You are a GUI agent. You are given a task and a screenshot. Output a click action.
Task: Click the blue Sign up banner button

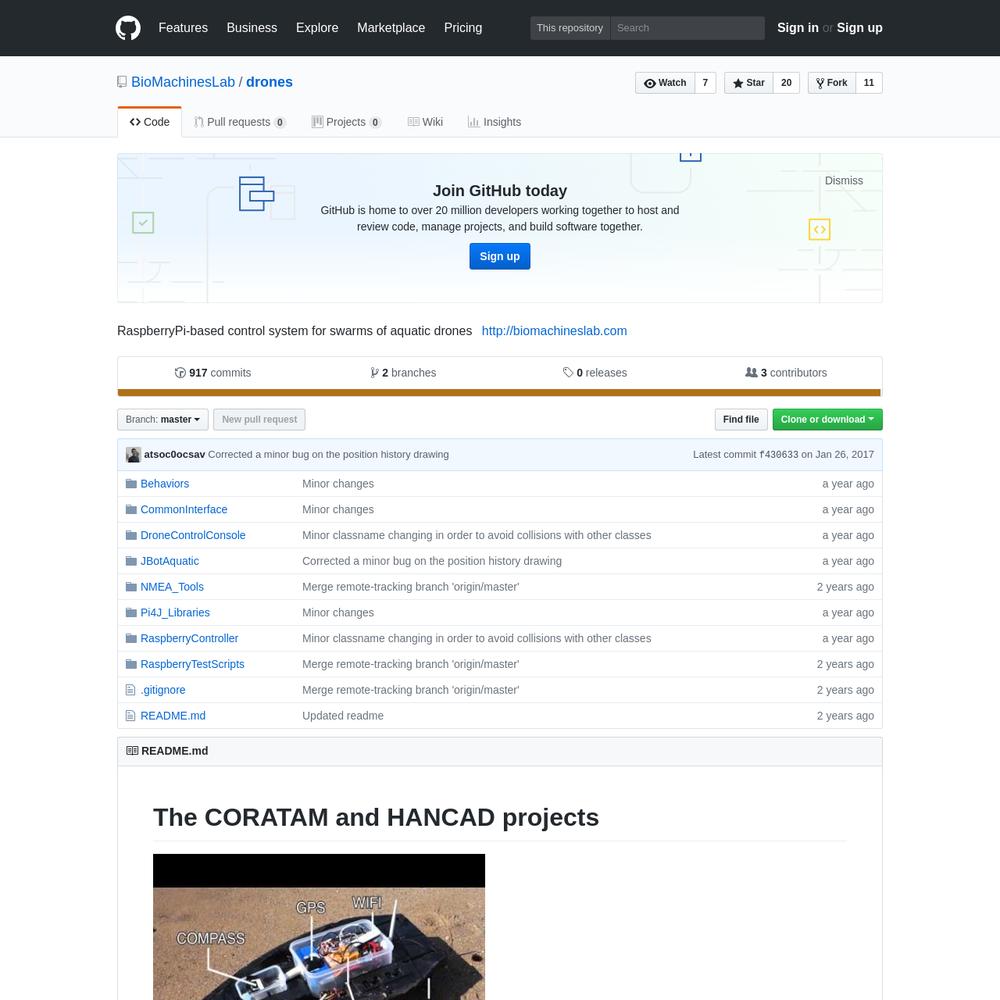click(500, 256)
